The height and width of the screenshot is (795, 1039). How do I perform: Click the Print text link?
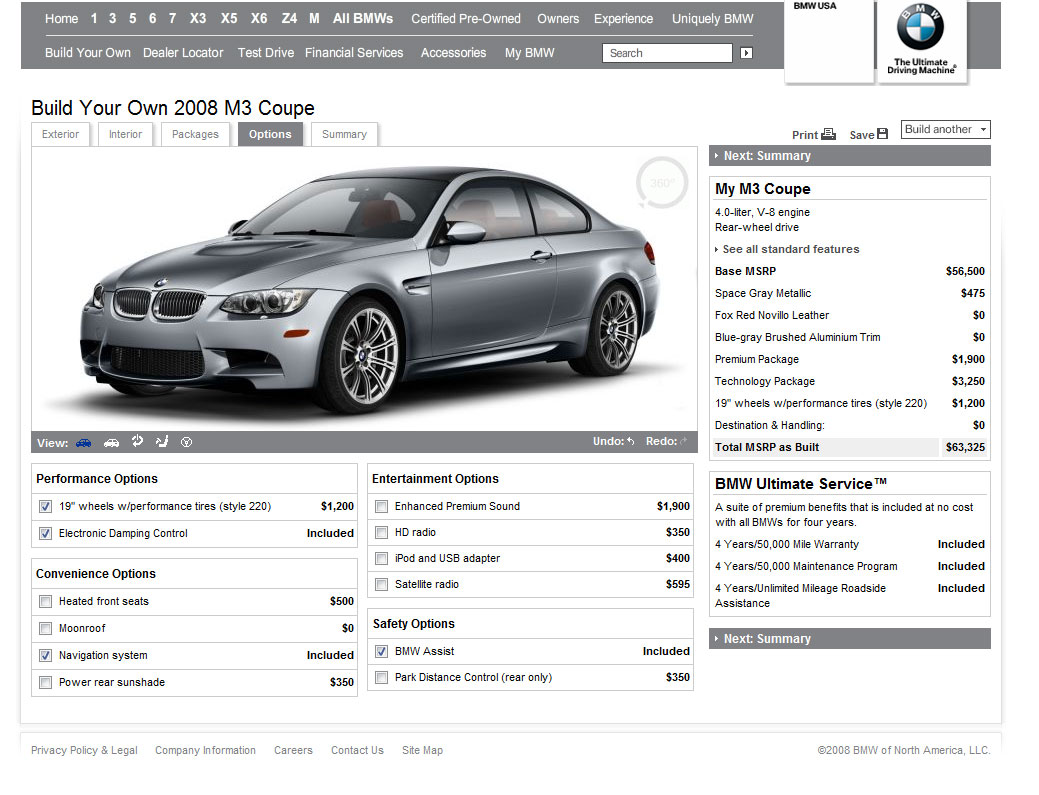(x=804, y=135)
